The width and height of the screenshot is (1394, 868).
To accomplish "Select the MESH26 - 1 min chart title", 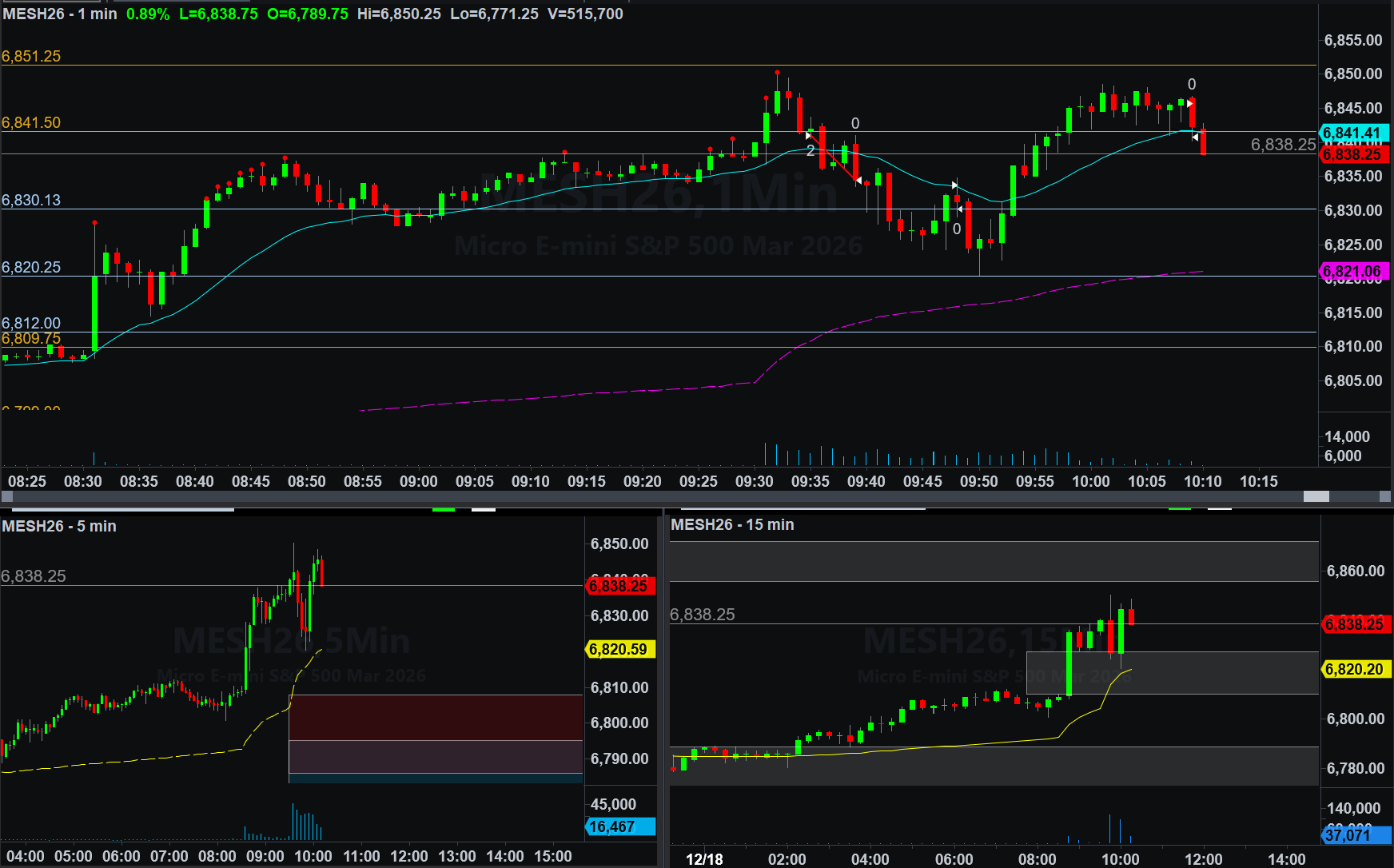I will click(x=60, y=14).
